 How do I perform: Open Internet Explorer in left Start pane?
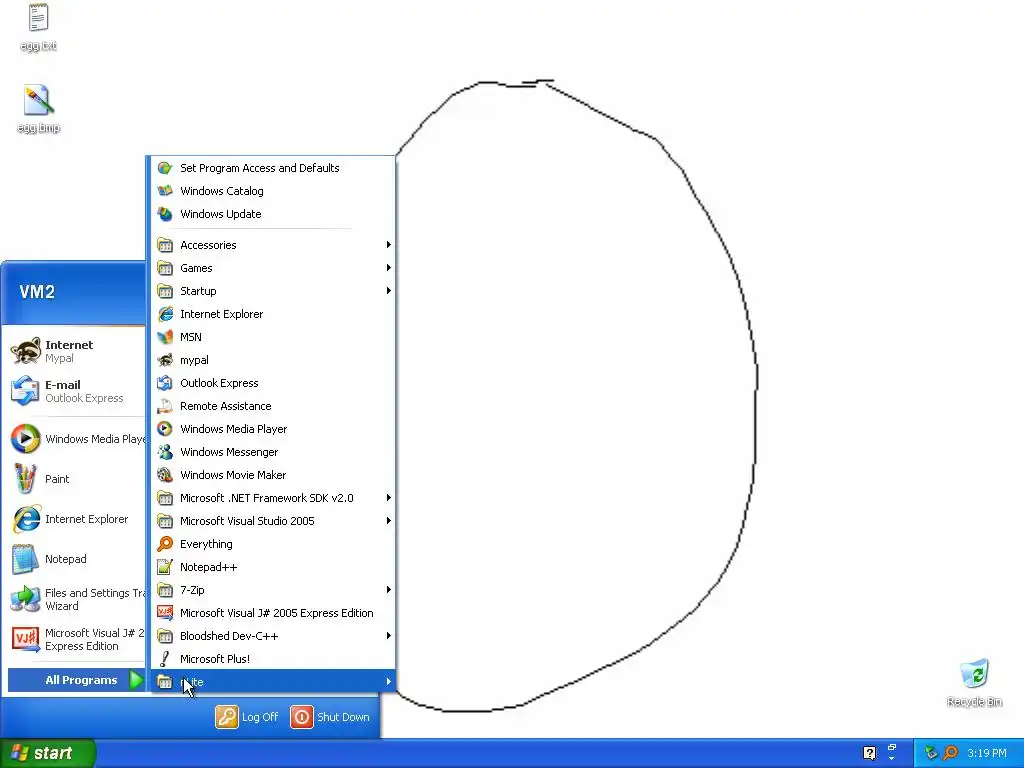click(75, 519)
